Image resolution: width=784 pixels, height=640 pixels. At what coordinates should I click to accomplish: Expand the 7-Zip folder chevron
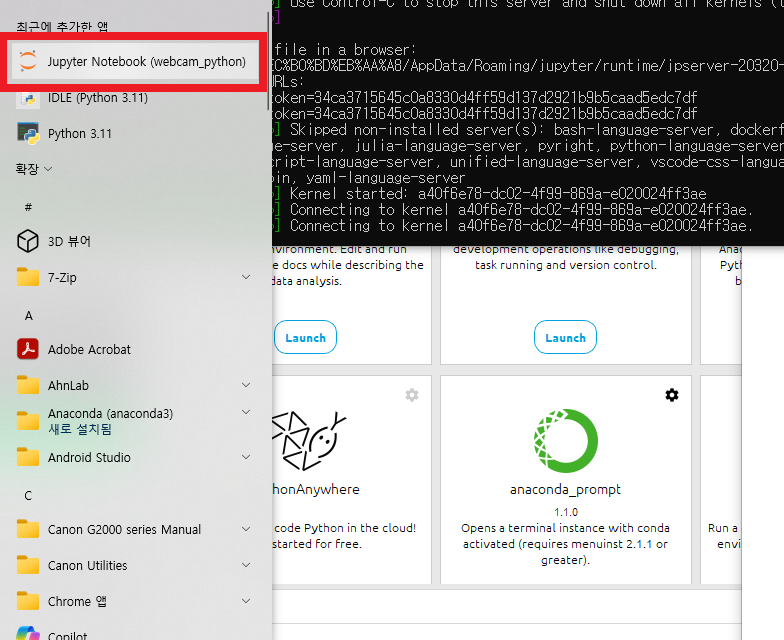pyautogui.click(x=246, y=277)
